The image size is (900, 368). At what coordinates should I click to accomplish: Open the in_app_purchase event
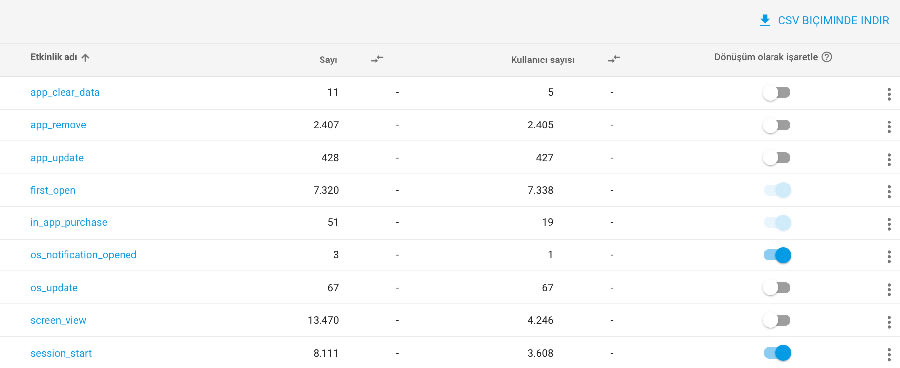(x=69, y=222)
